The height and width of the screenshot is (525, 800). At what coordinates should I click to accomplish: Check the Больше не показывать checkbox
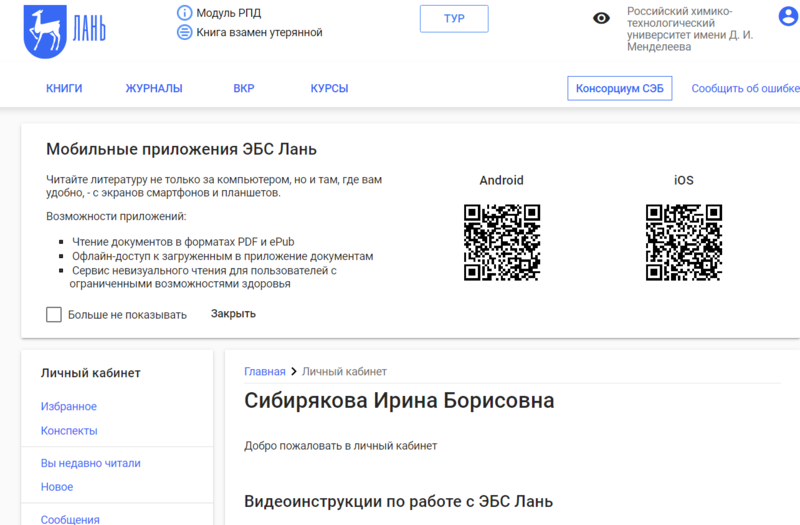pyautogui.click(x=54, y=314)
